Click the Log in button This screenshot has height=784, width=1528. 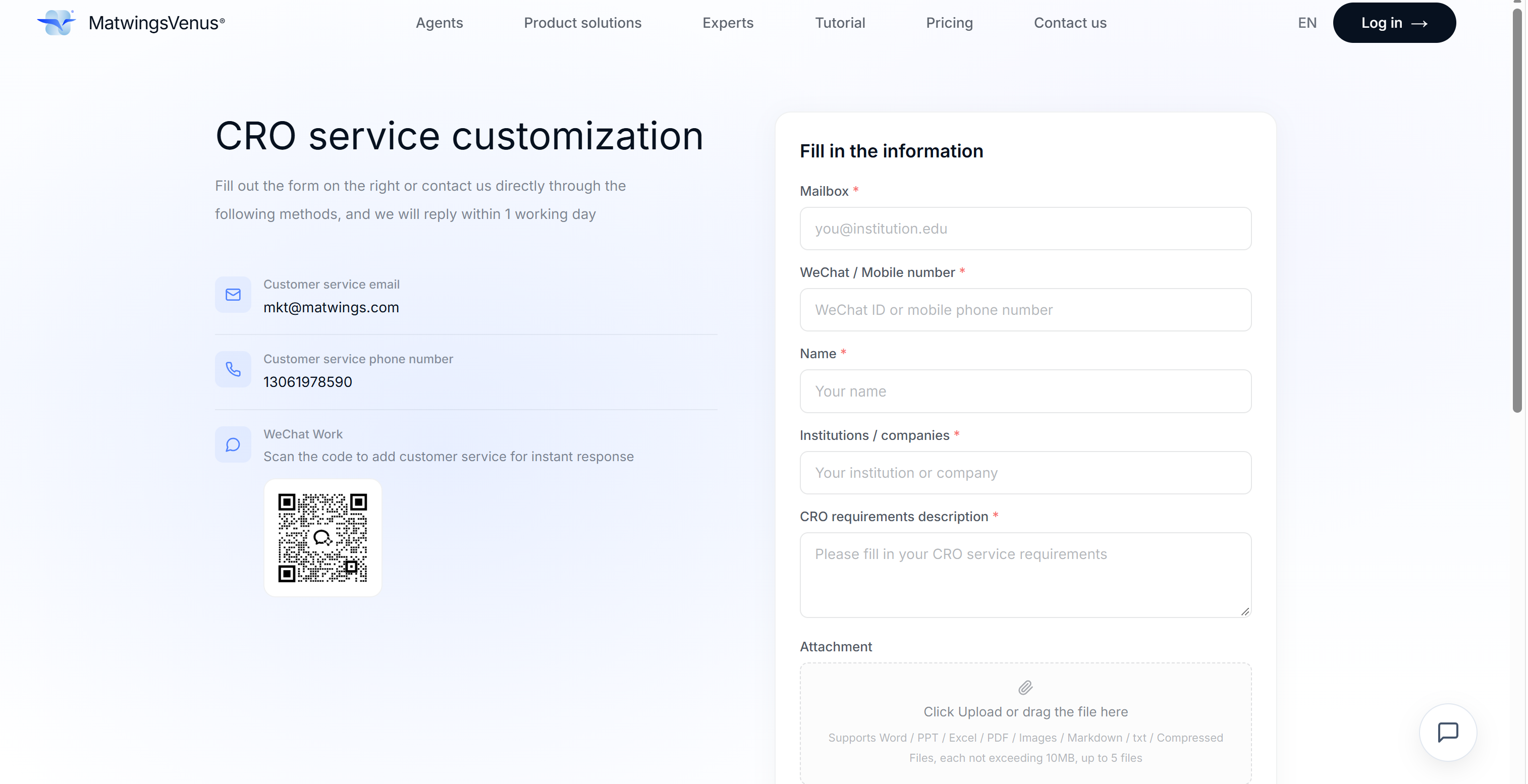(1394, 23)
